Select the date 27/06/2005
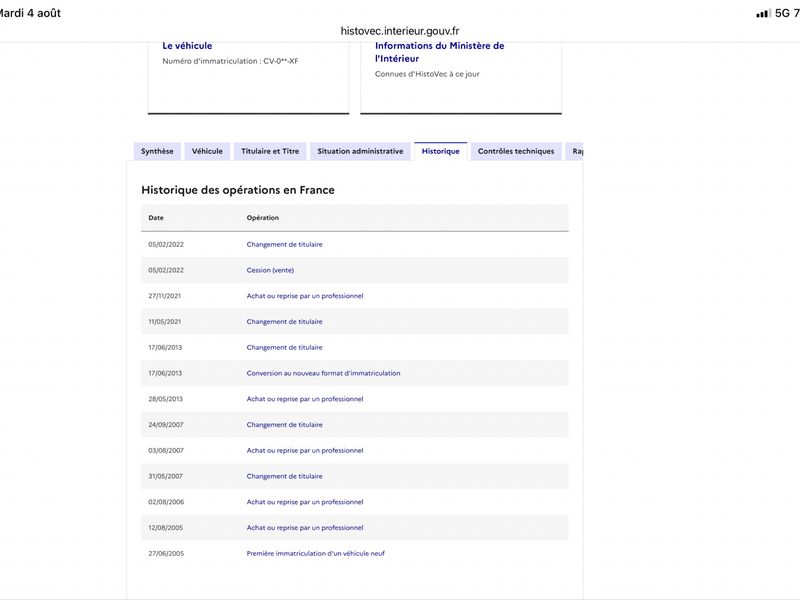Screen dimensions: 800x600 pos(166,554)
